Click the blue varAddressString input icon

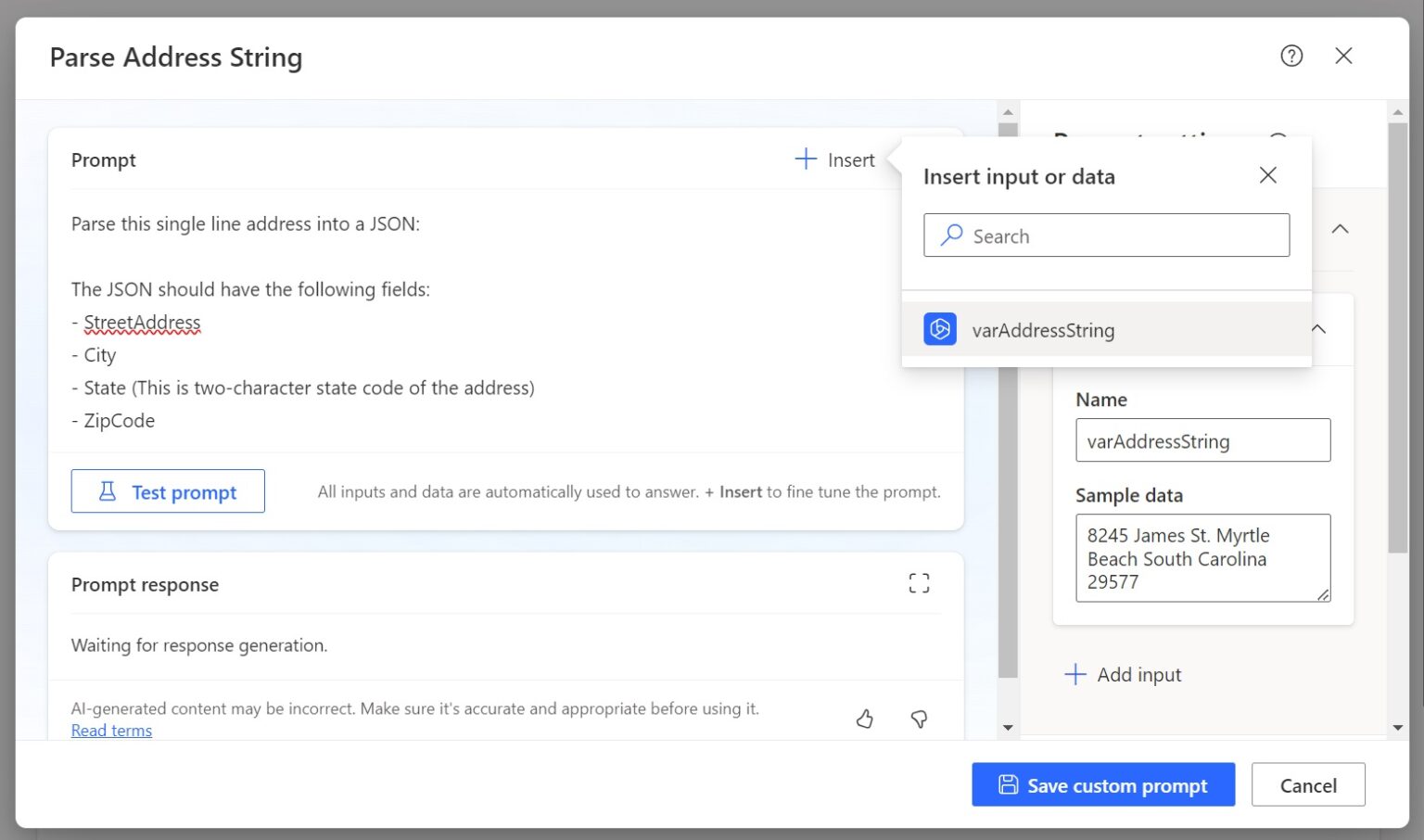coord(940,329)
